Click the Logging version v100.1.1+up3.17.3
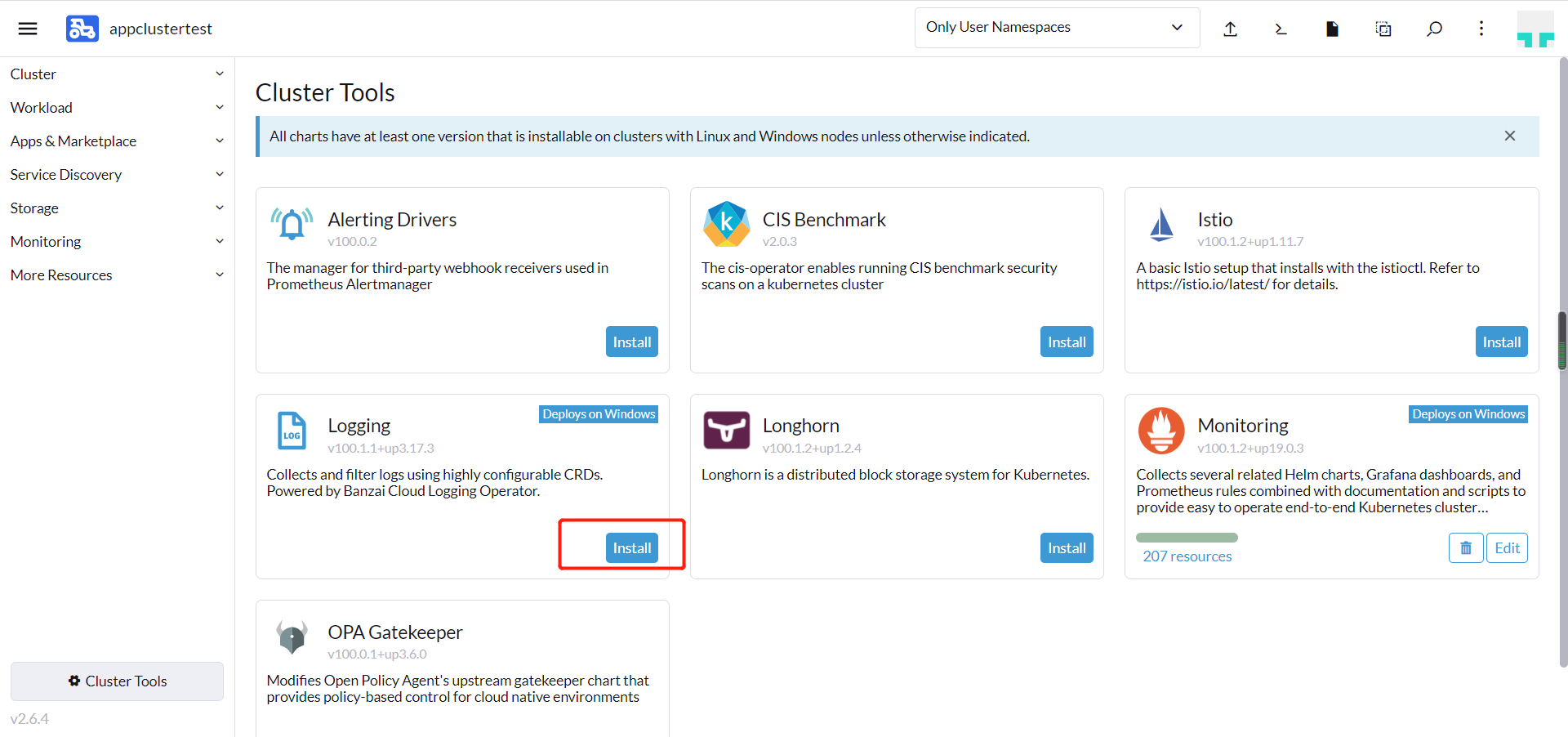The image size is (1568, 737). (x=381, y=448)
